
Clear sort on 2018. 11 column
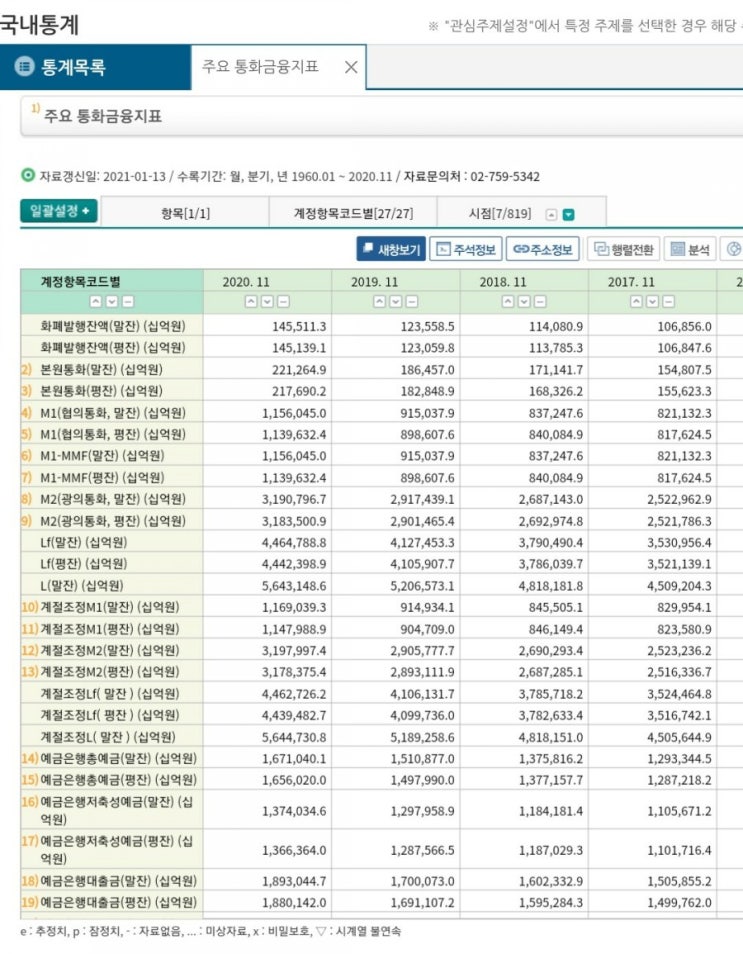[540, 301]
